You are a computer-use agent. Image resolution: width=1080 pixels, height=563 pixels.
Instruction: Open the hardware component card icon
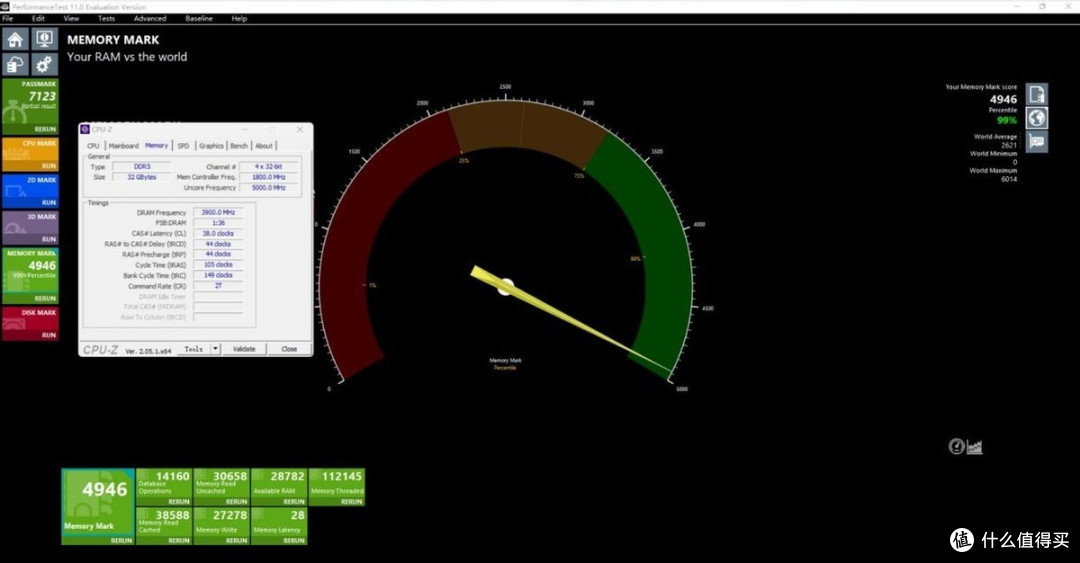click(x=1037, y=142)
